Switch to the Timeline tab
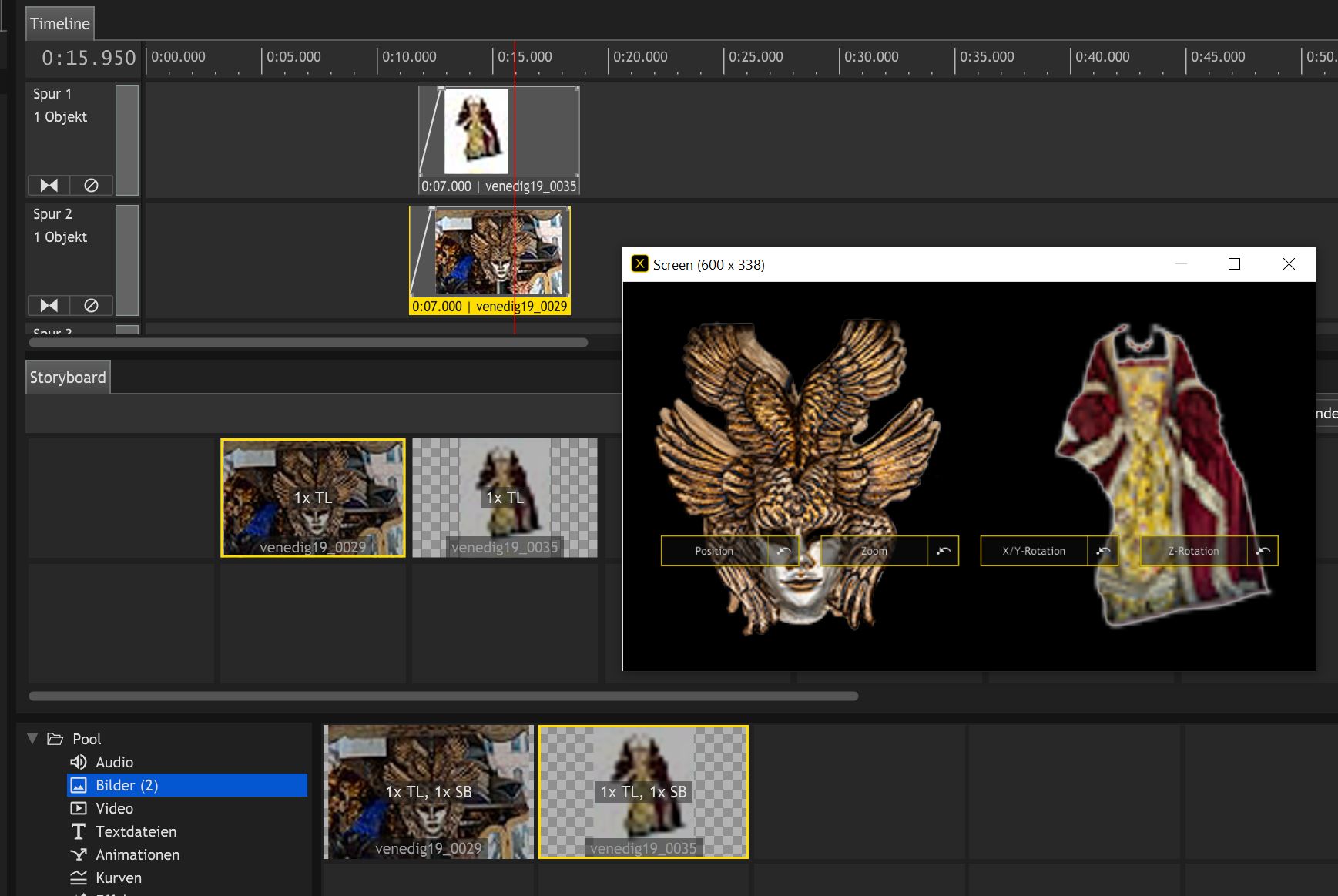This screenshot has height=896, width=1338. [x=59, y=24]
